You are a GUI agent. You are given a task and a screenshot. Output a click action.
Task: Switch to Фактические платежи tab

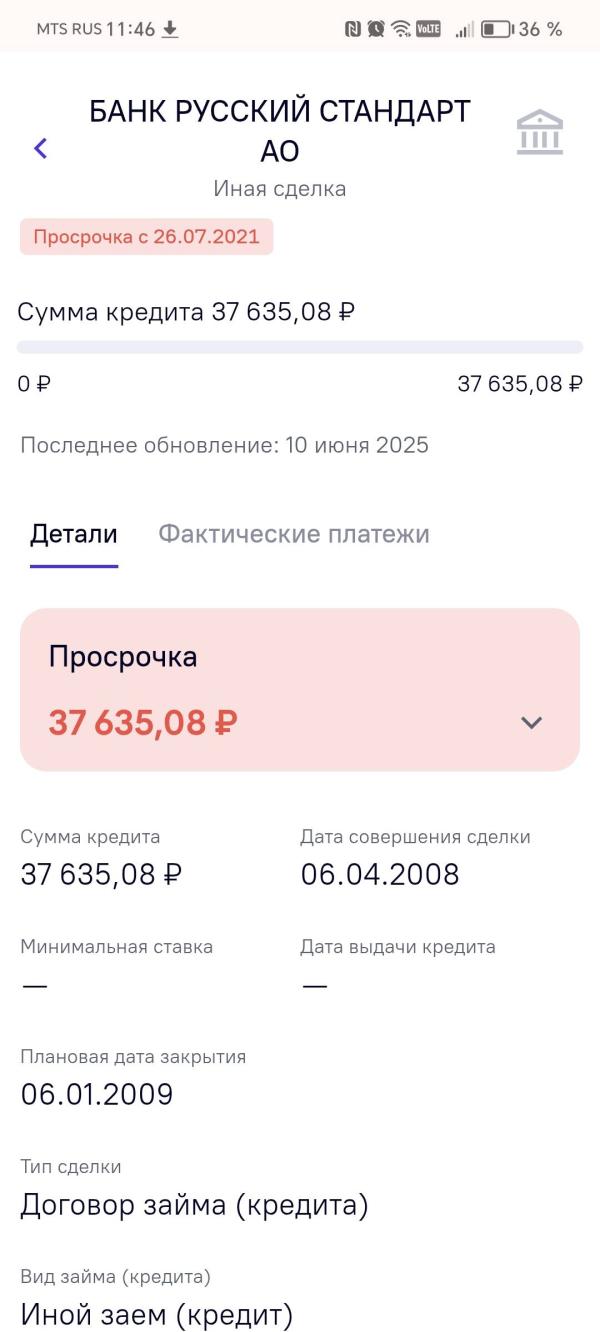294,534
